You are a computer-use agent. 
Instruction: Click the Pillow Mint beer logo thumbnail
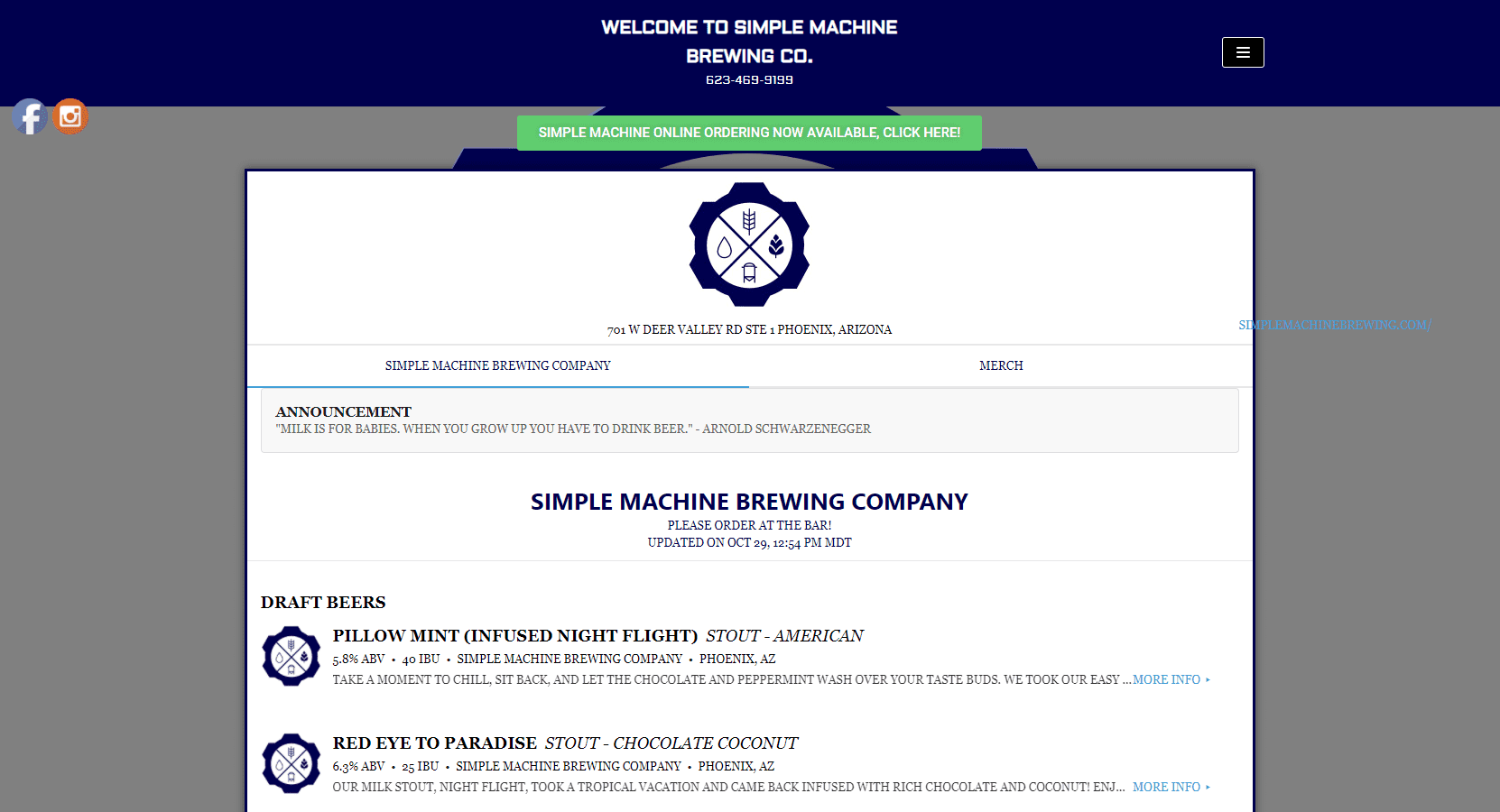292,656
